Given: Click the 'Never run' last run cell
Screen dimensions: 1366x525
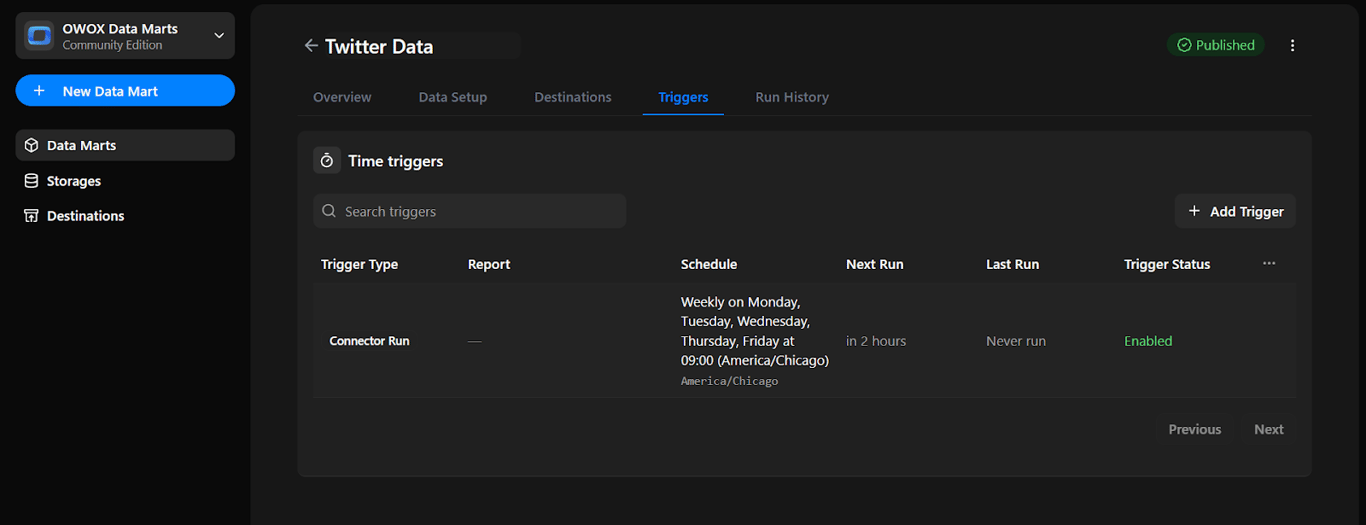Looking at the screenshot, I should [1016, 341].
